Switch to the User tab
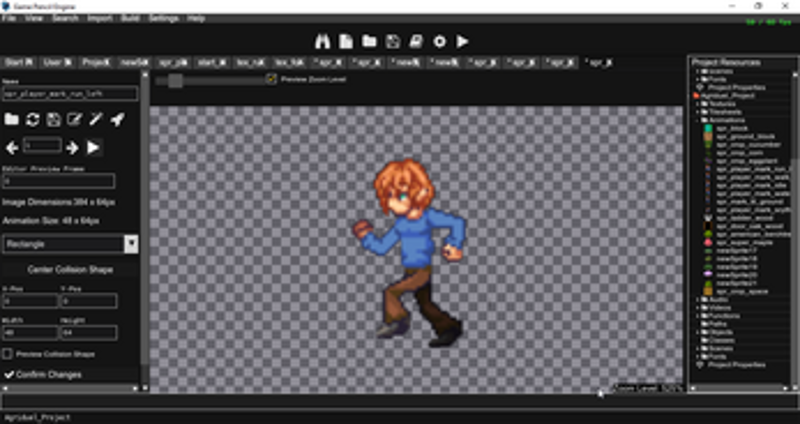Viewport: 800px width, 424px height. (57, 63)
